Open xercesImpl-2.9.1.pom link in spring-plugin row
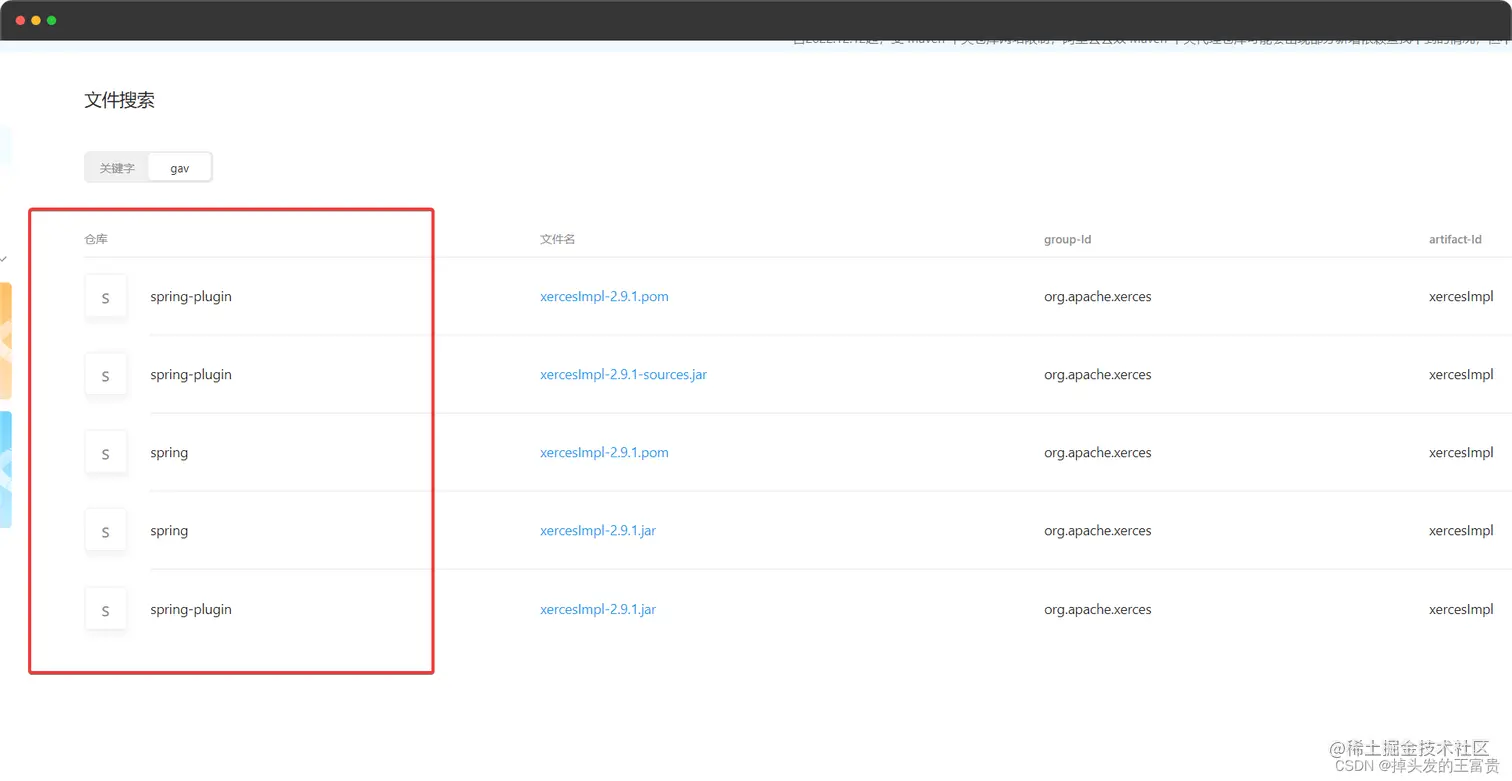This screenshot has height=781, width=1512. (x=604, y=297)
